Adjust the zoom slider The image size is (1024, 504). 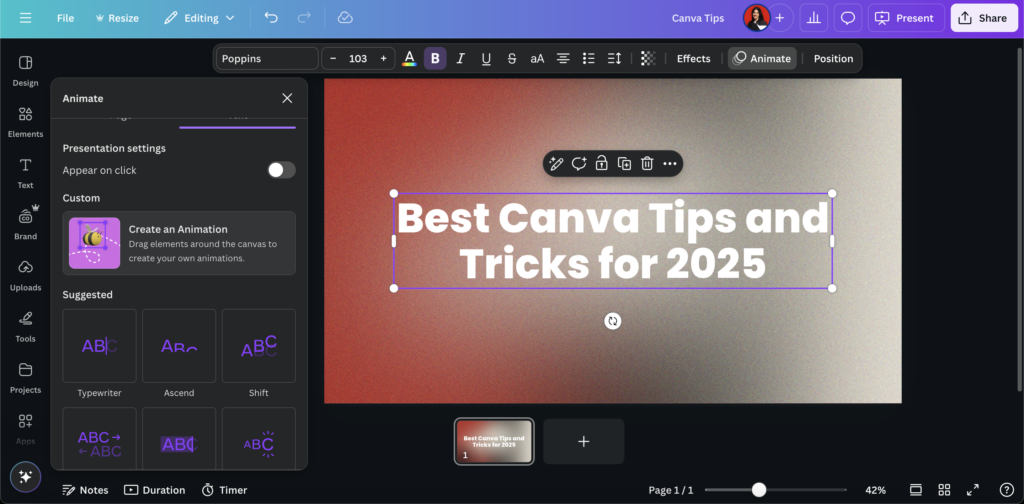coord(758,490)
